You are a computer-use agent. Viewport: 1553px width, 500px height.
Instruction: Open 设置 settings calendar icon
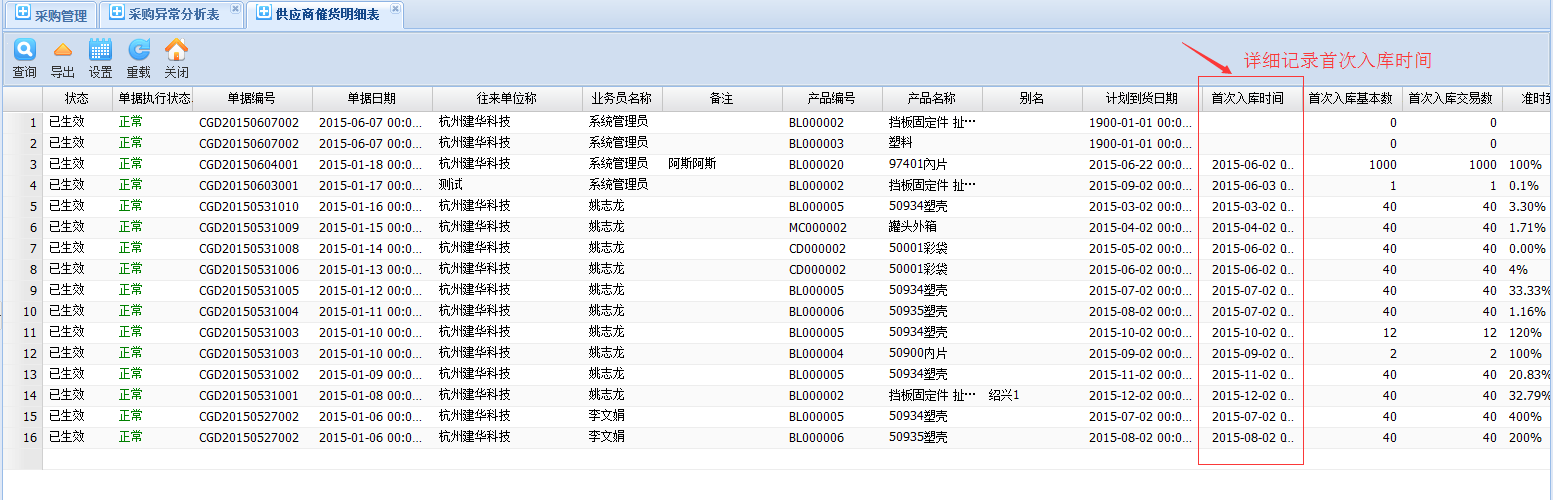[x=100, y=50]
